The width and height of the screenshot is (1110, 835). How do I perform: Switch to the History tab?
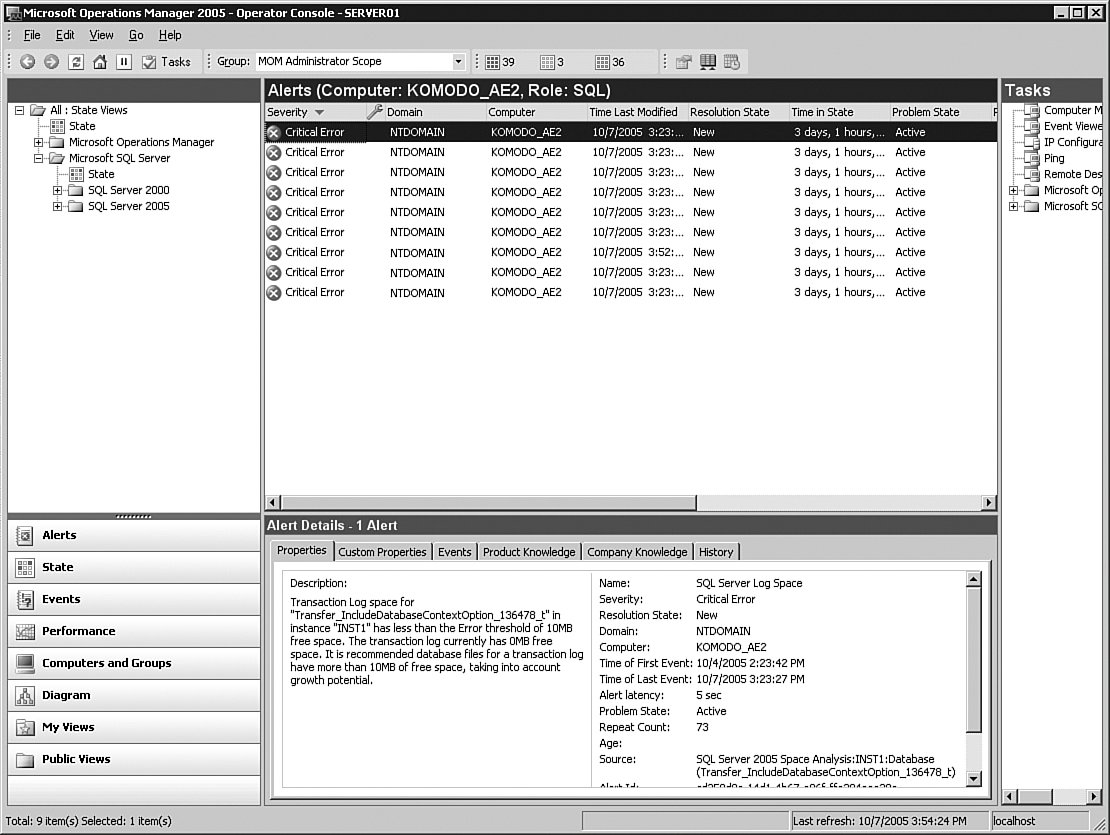716,552
